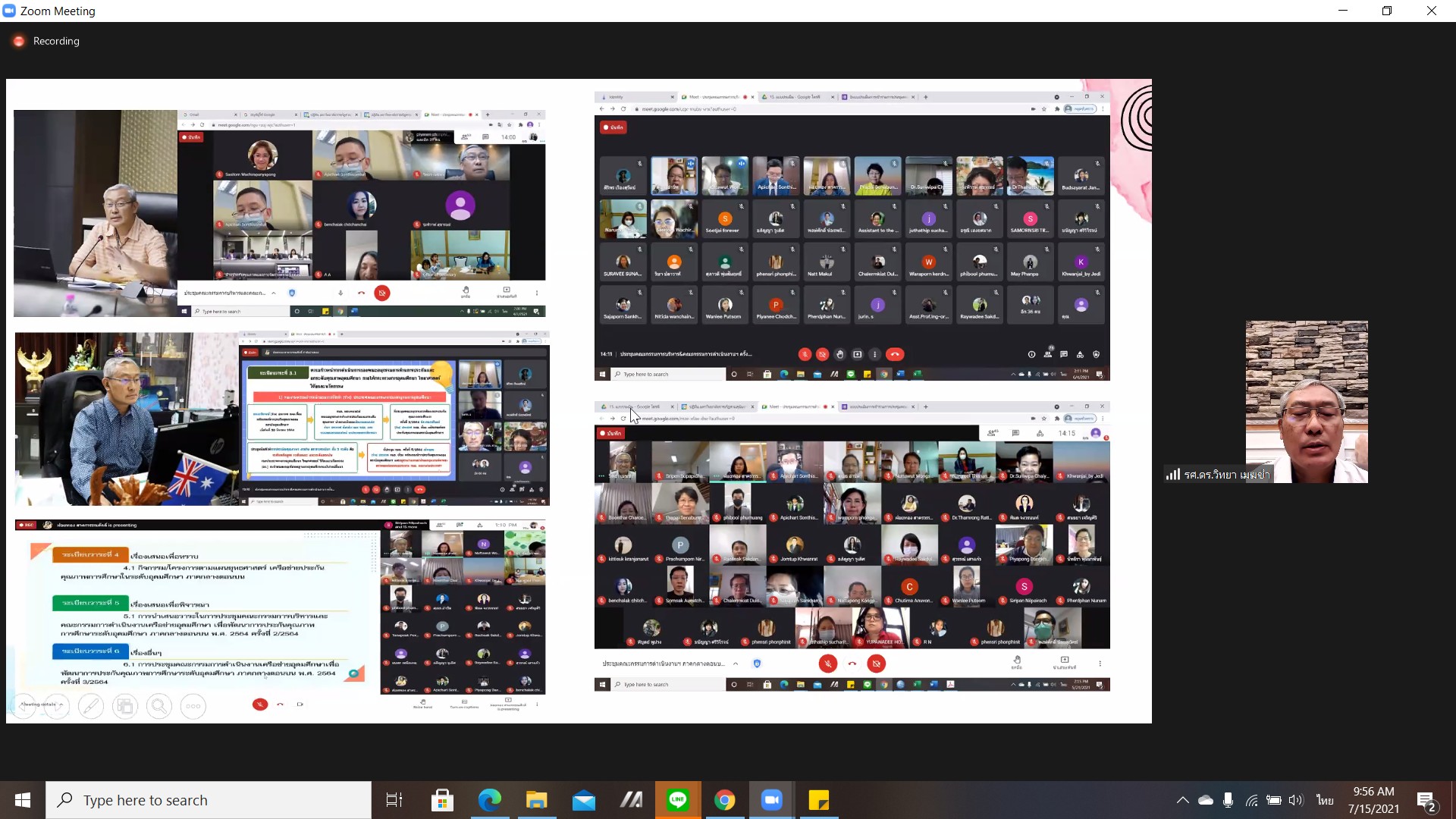Toggle the volume speaker tray icon
Image resolution: width=1456 pixels, height=819 pixels.
(x=1295, y=800)
